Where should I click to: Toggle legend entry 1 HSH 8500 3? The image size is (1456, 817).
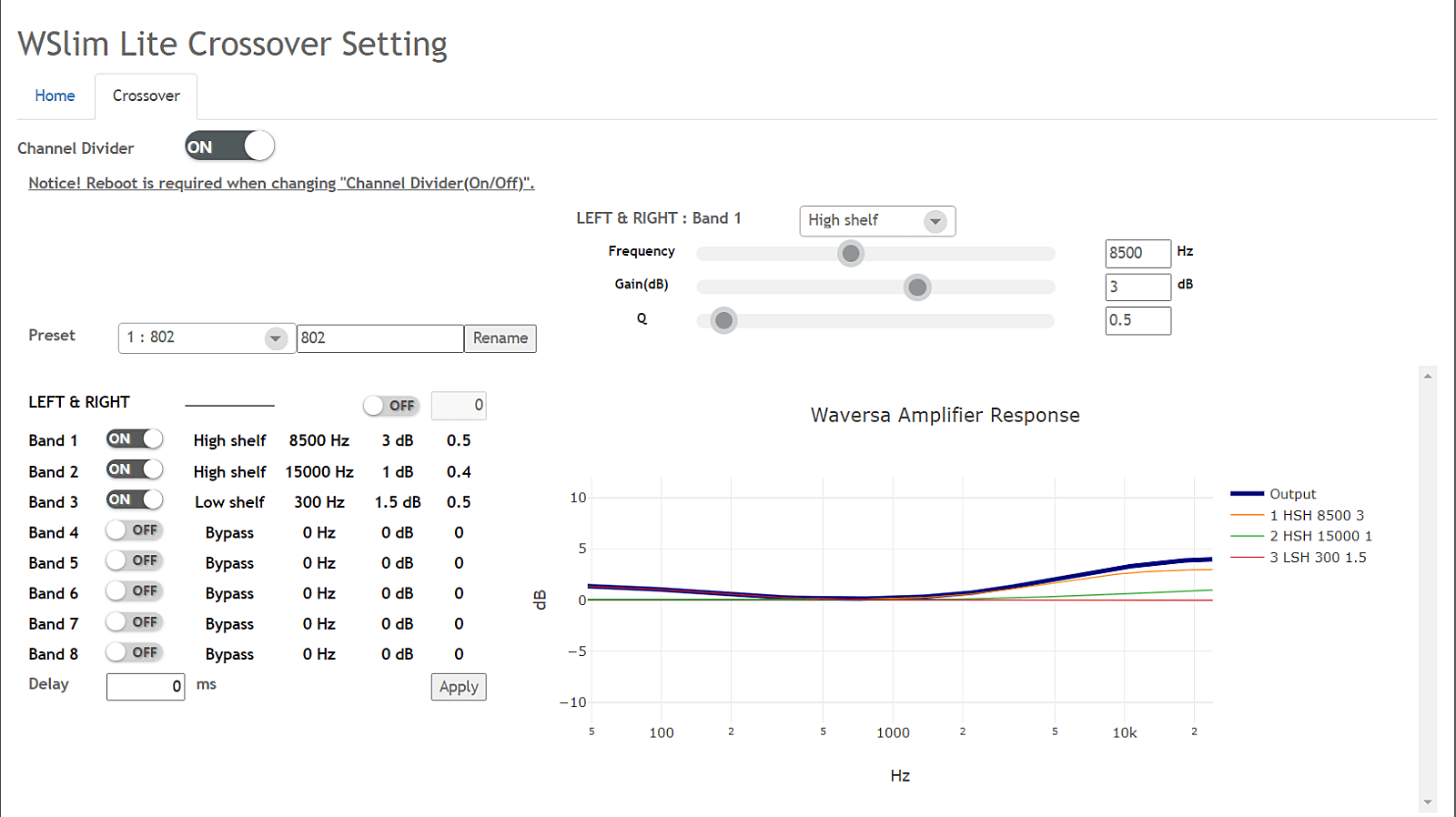pos(1298,515)
